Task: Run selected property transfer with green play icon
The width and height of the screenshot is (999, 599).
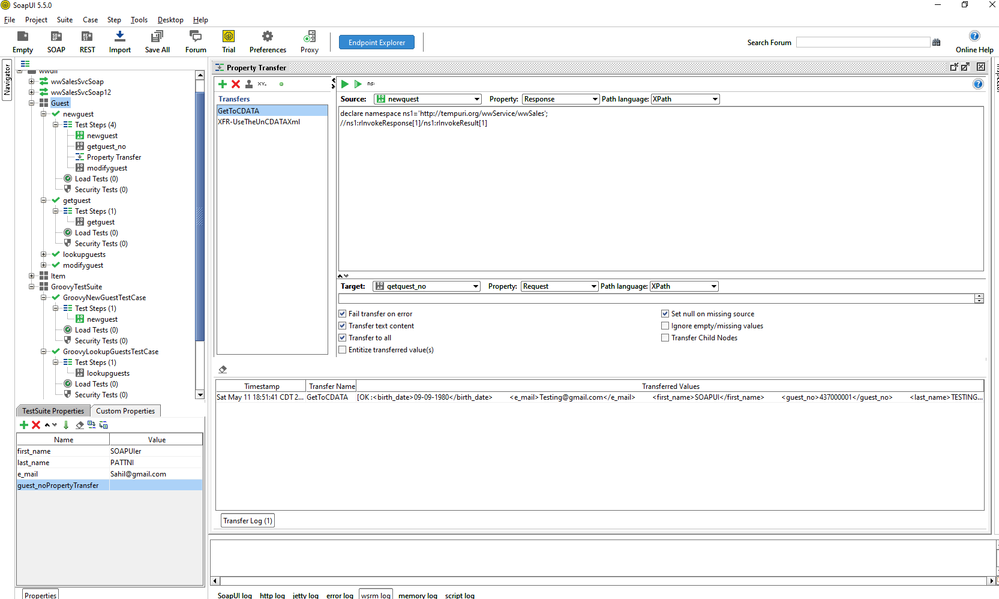Action: point(345,84)
